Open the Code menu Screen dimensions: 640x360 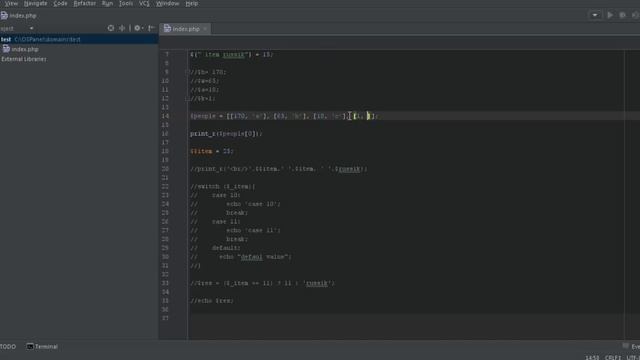[60, 3]
